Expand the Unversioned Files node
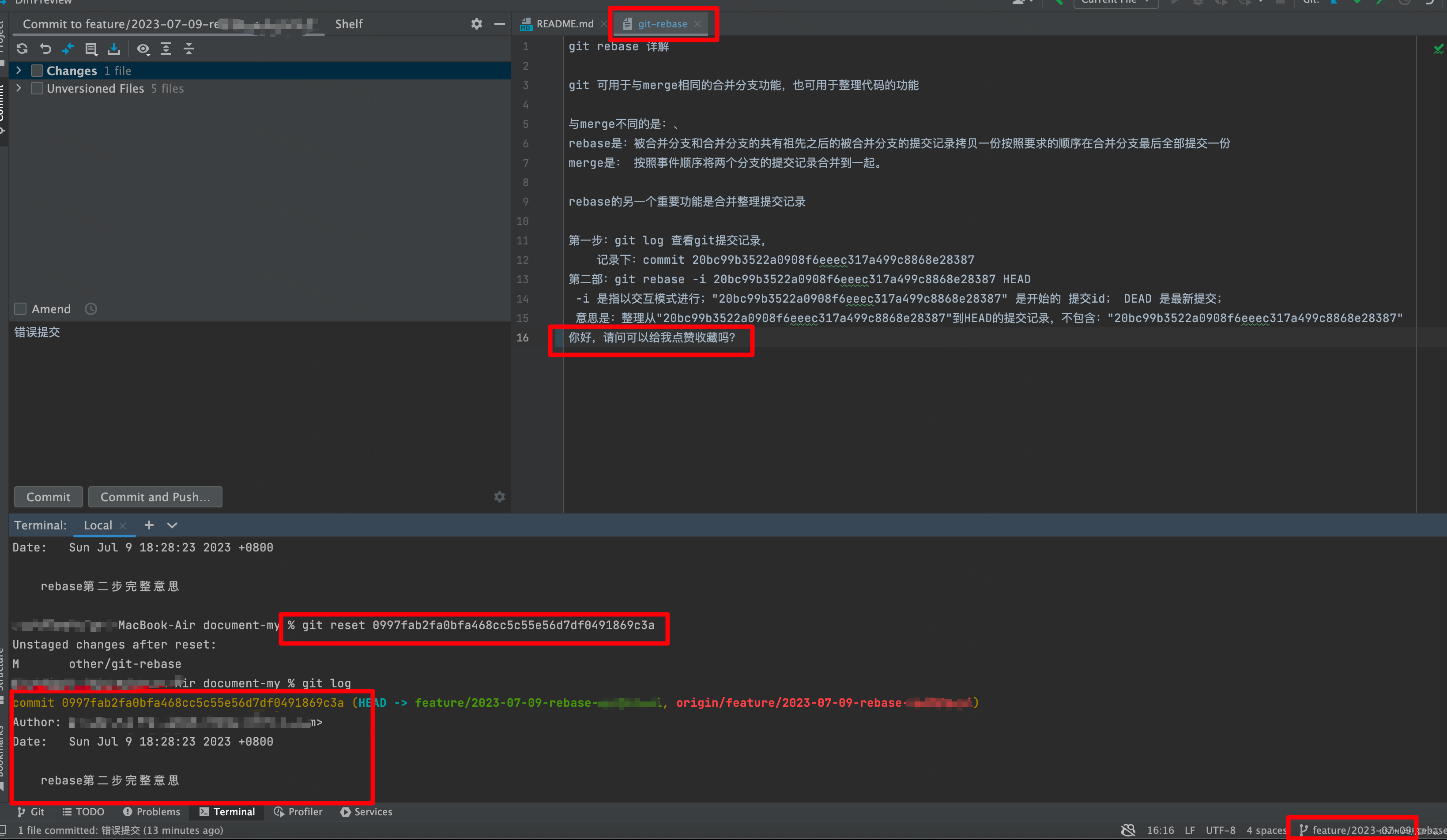The image size is (1447, 840). [x=19, y=88]
